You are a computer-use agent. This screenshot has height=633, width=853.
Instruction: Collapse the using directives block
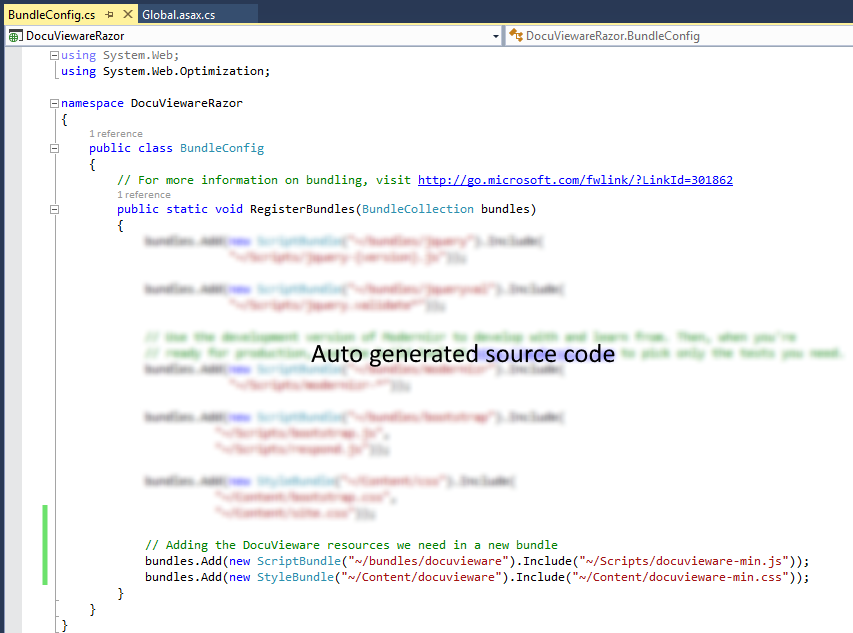pyautogui.click(x=54, y=55)
